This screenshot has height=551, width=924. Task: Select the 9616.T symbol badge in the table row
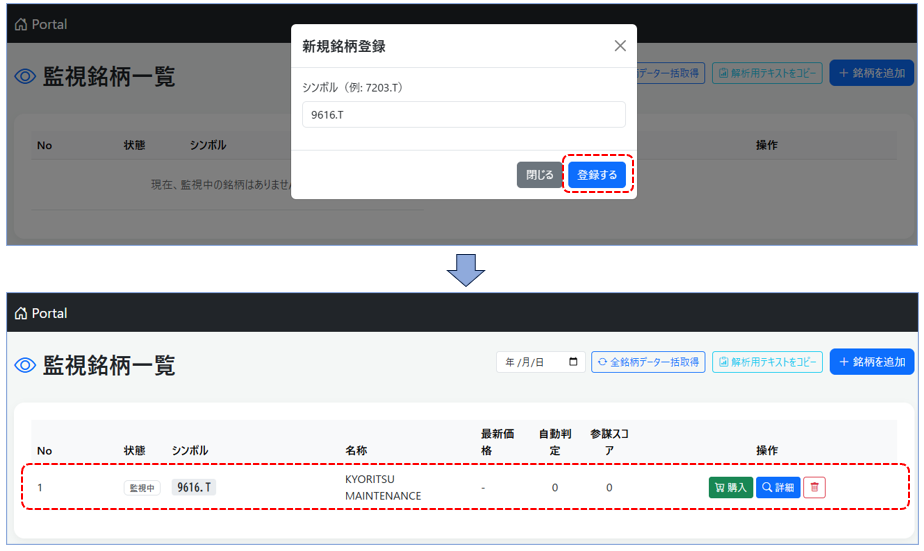coord(194,488)
